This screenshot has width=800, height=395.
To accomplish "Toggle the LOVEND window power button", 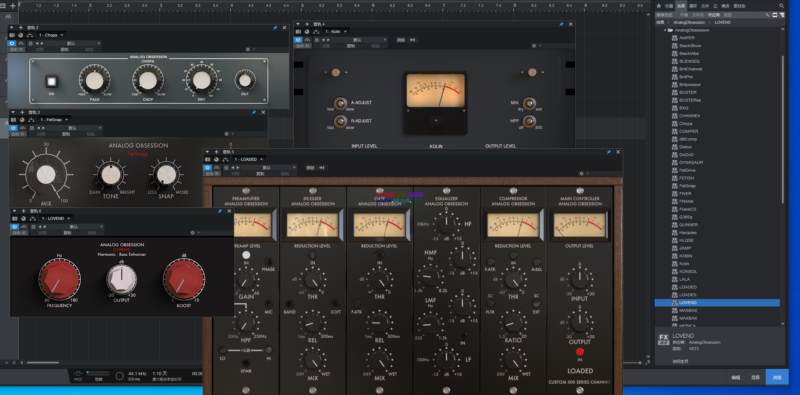I will [x=15, y=227].
